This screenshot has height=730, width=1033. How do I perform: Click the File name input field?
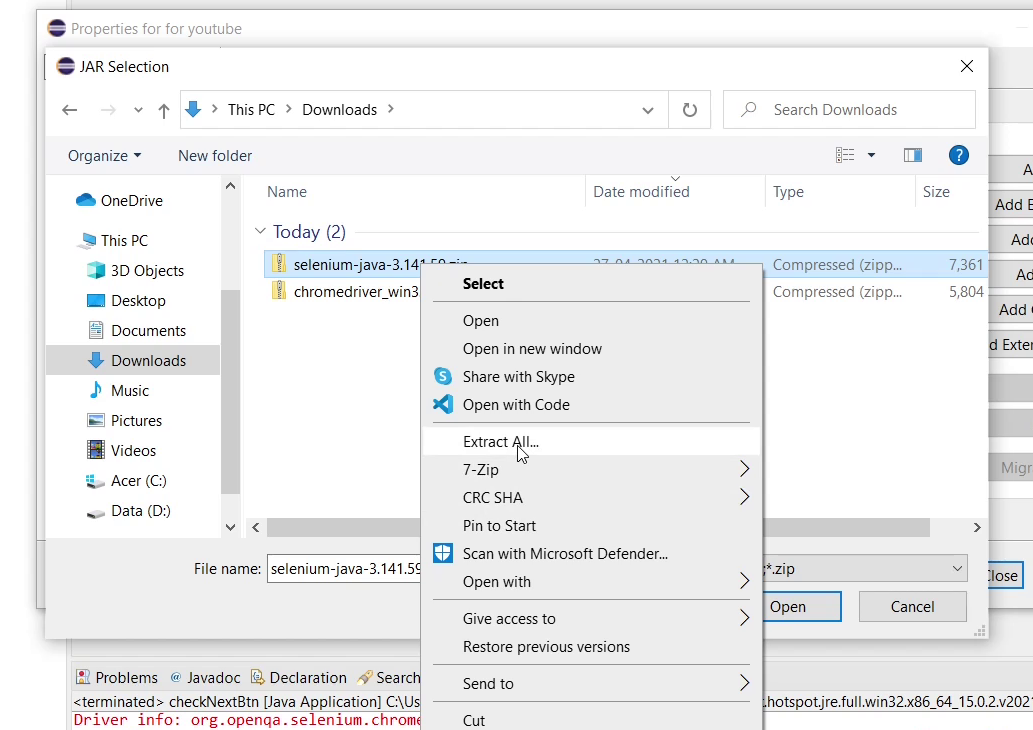pos(344,569)
